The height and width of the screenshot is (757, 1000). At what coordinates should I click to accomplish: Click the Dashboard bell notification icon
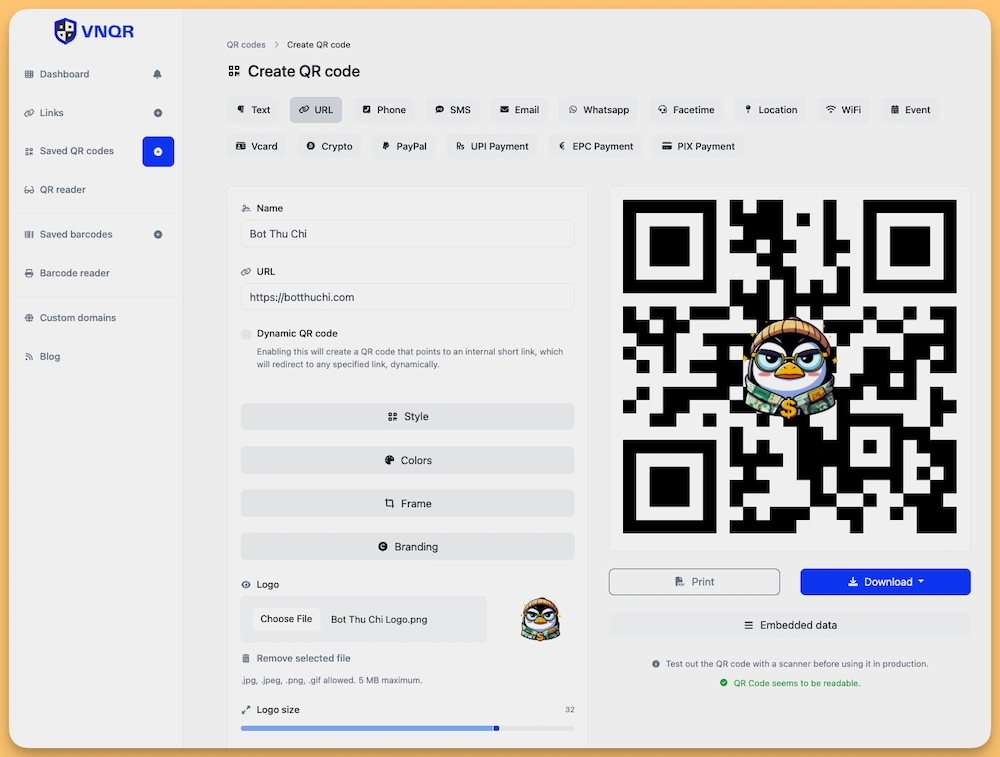(157, 74)
